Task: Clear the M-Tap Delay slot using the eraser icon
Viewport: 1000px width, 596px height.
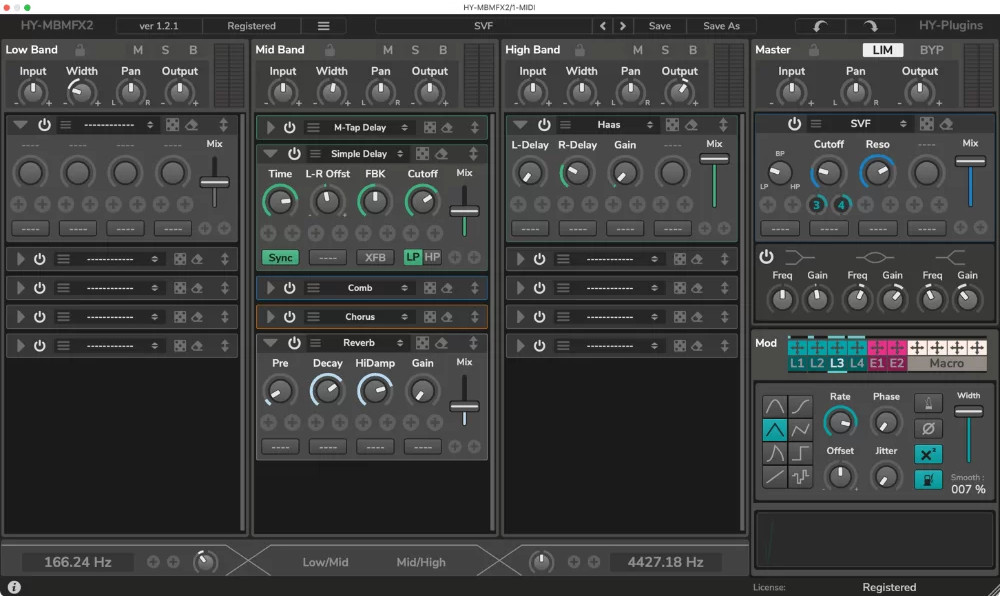Action: tap(448, 127)
